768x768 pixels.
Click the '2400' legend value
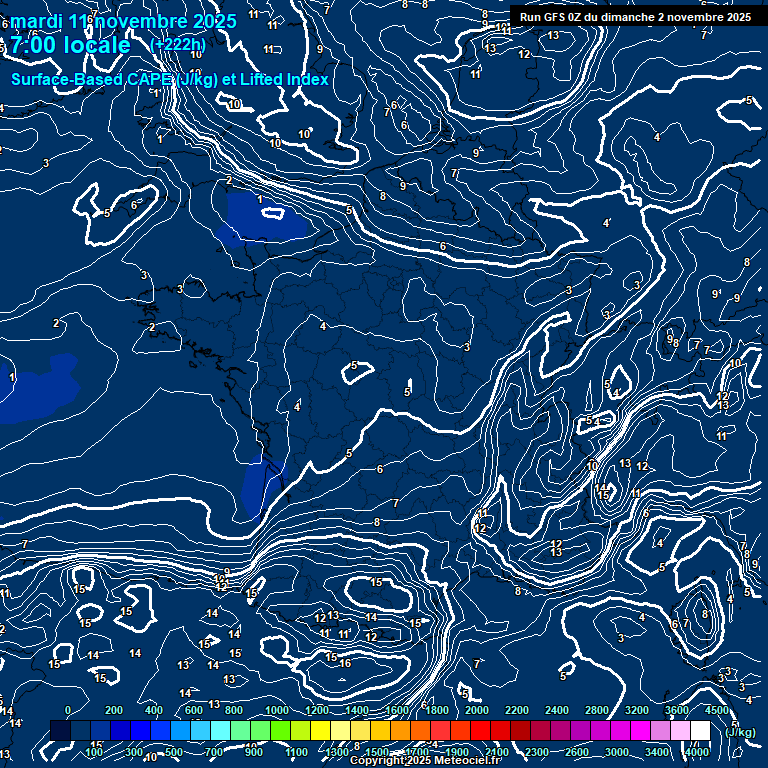[557, 710]
